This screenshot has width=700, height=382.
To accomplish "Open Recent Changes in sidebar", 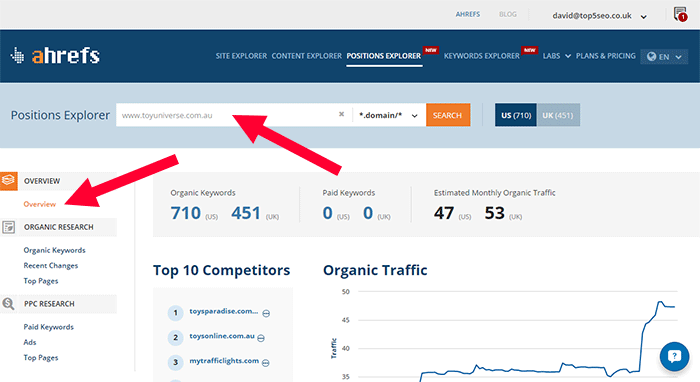I will [50, 266].
